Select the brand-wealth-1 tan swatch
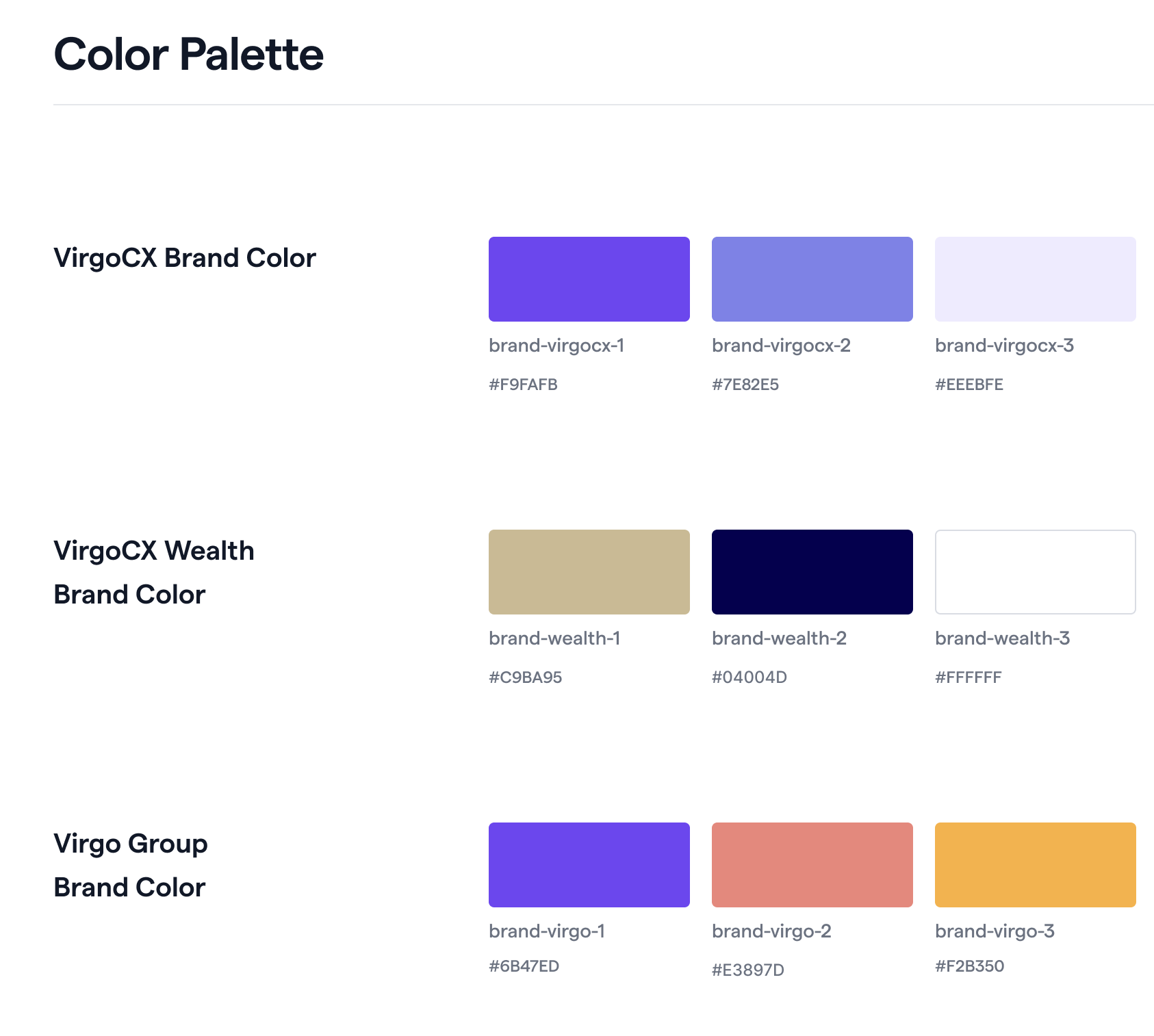 [589, 572]
